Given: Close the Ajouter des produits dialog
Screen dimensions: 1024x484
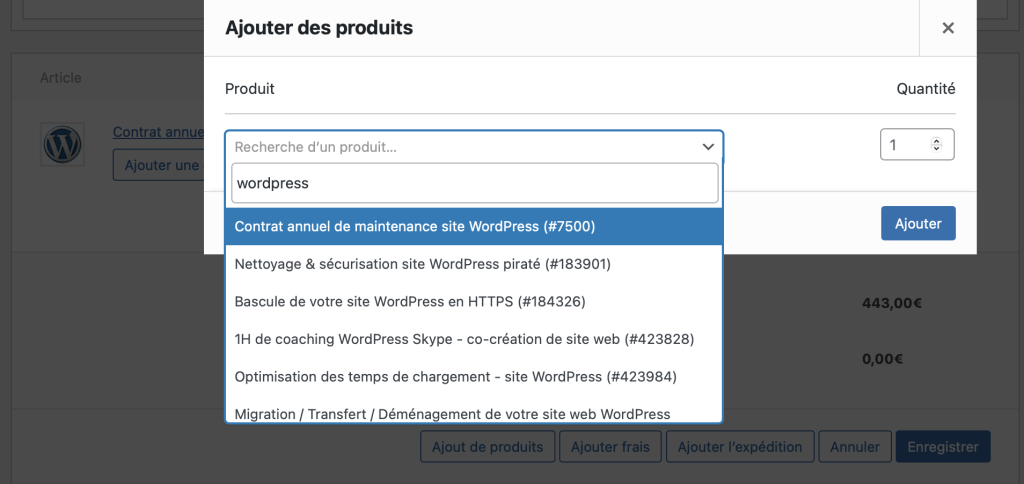Looking at the screenshot, I should coord(947,28).
